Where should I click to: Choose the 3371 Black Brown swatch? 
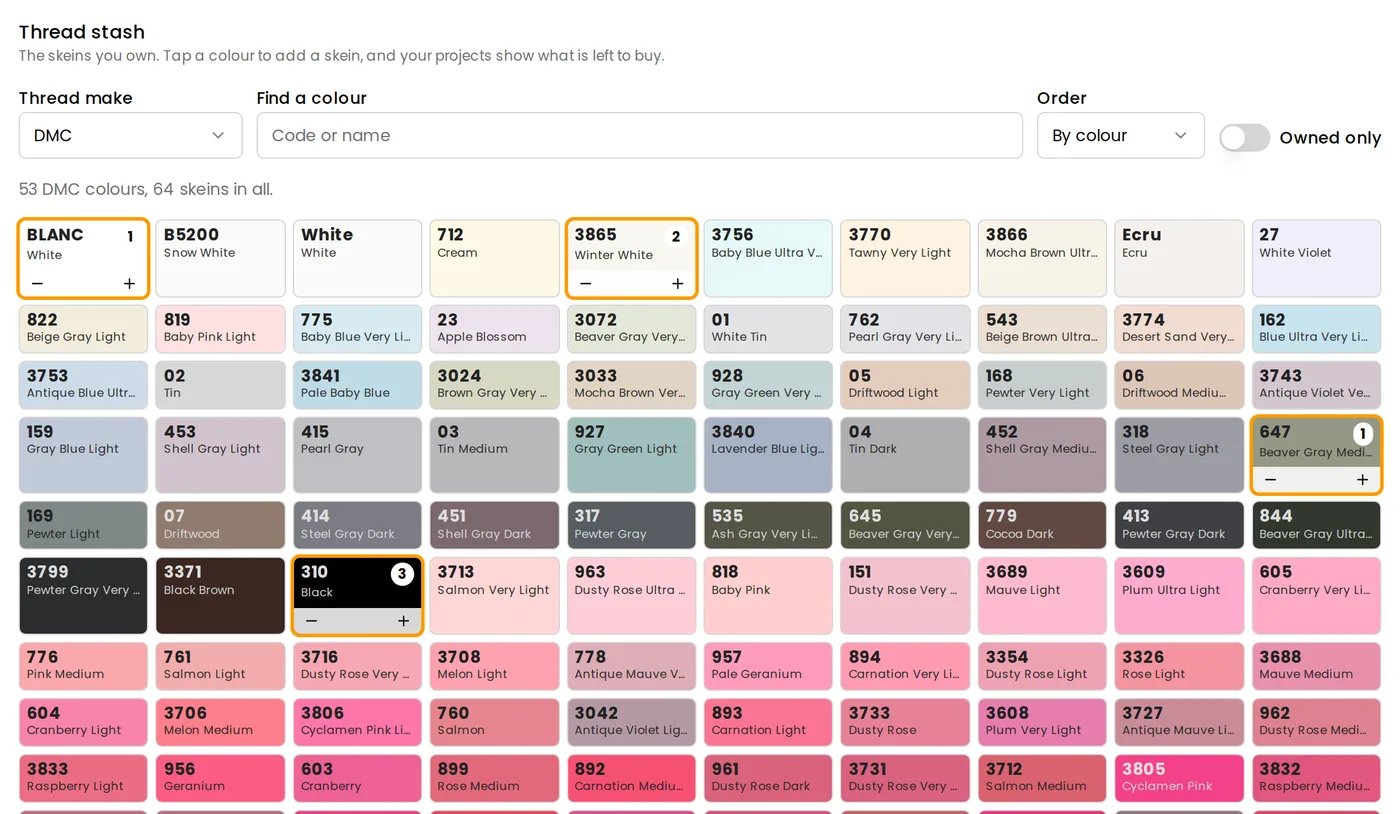coord(220,596)
